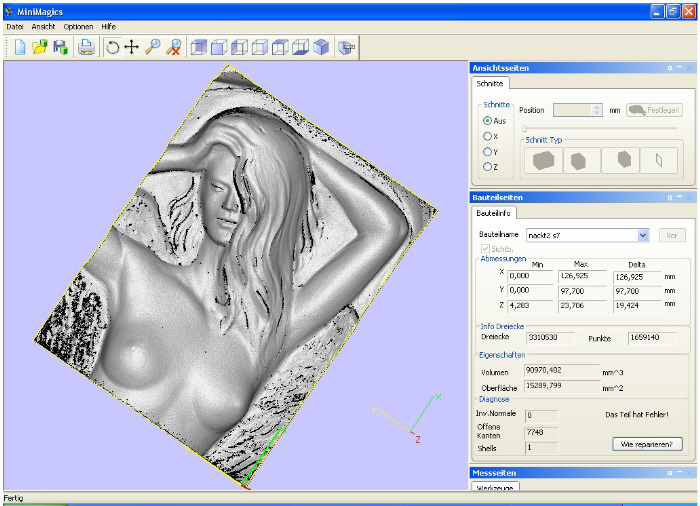Screen dimensions: 700x506
Task: Open a file with the folder icon
Action: [x=40, y=47]
